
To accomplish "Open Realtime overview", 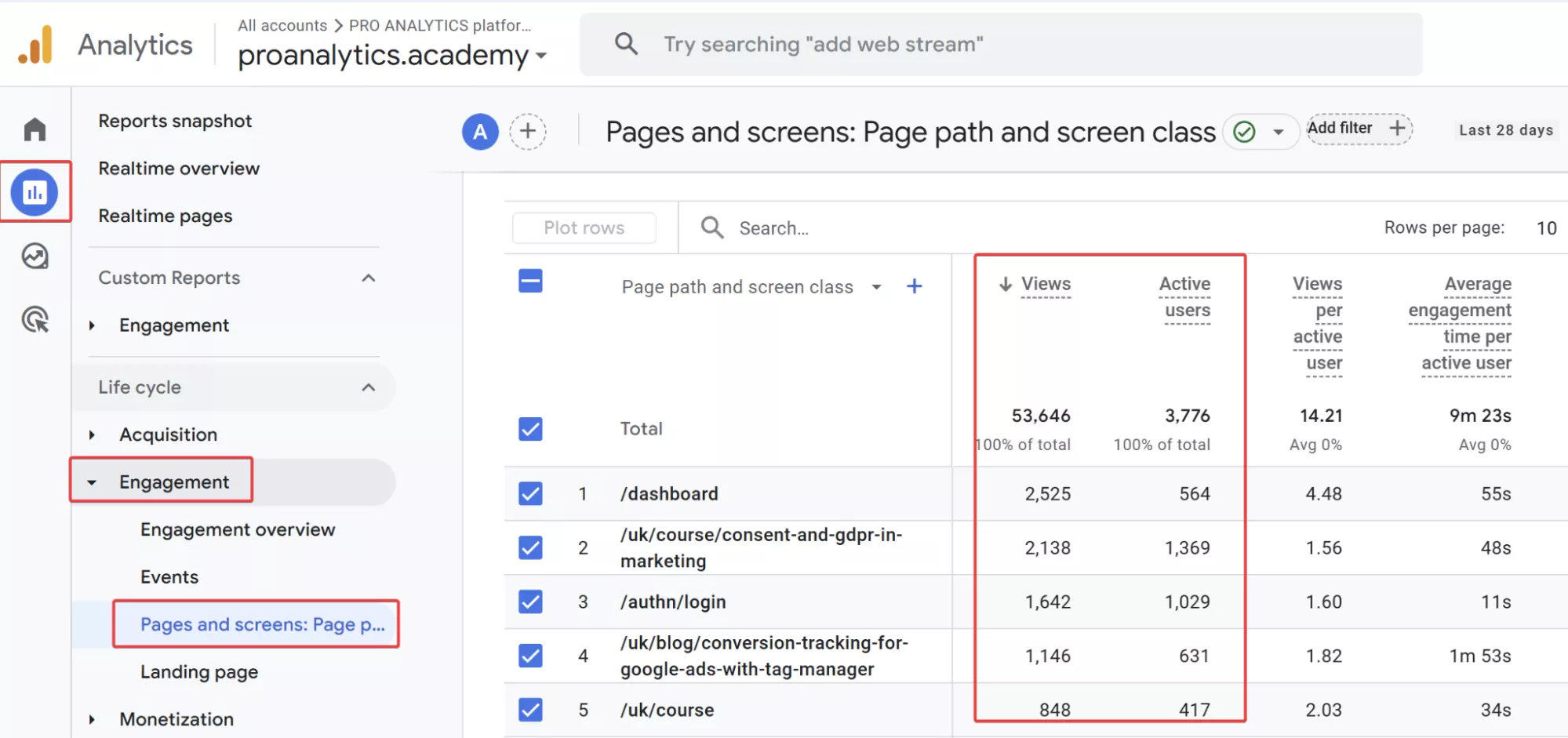I will (x=179, y=169).
